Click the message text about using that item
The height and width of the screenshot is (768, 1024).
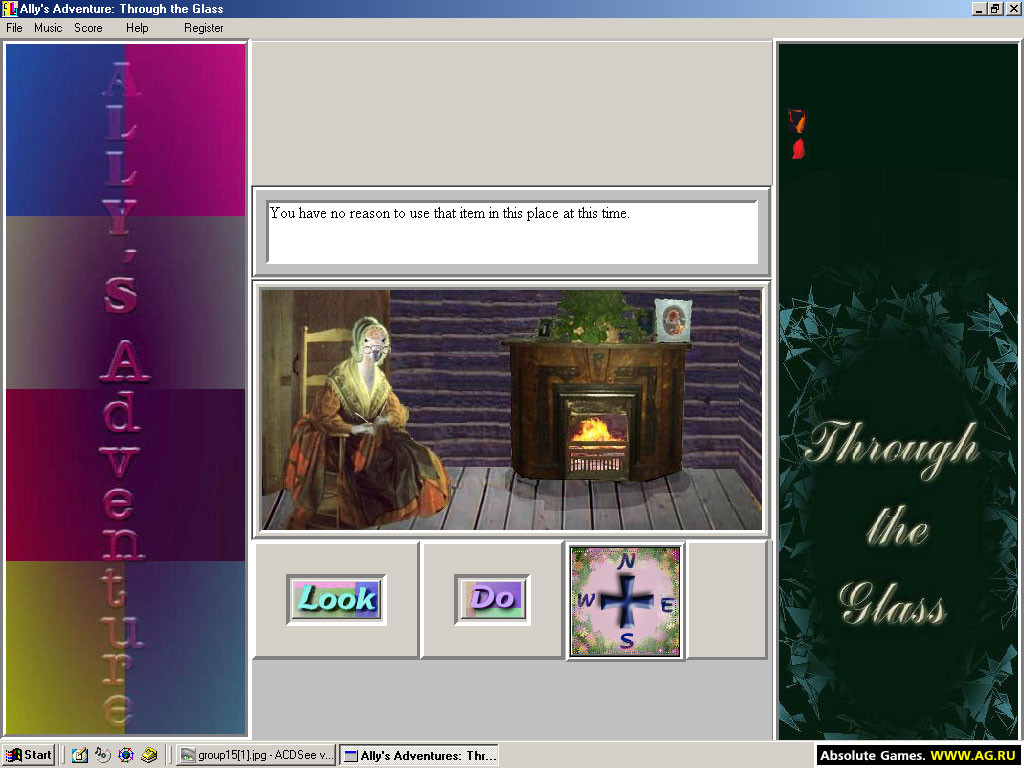(x=450, y=214)
